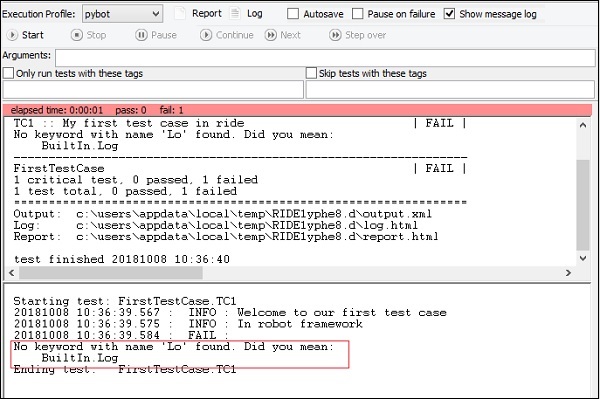Viewport: 600px width, 399px height.
Task: Click the 'fail: 1' status text
Action: click(171, 110)
